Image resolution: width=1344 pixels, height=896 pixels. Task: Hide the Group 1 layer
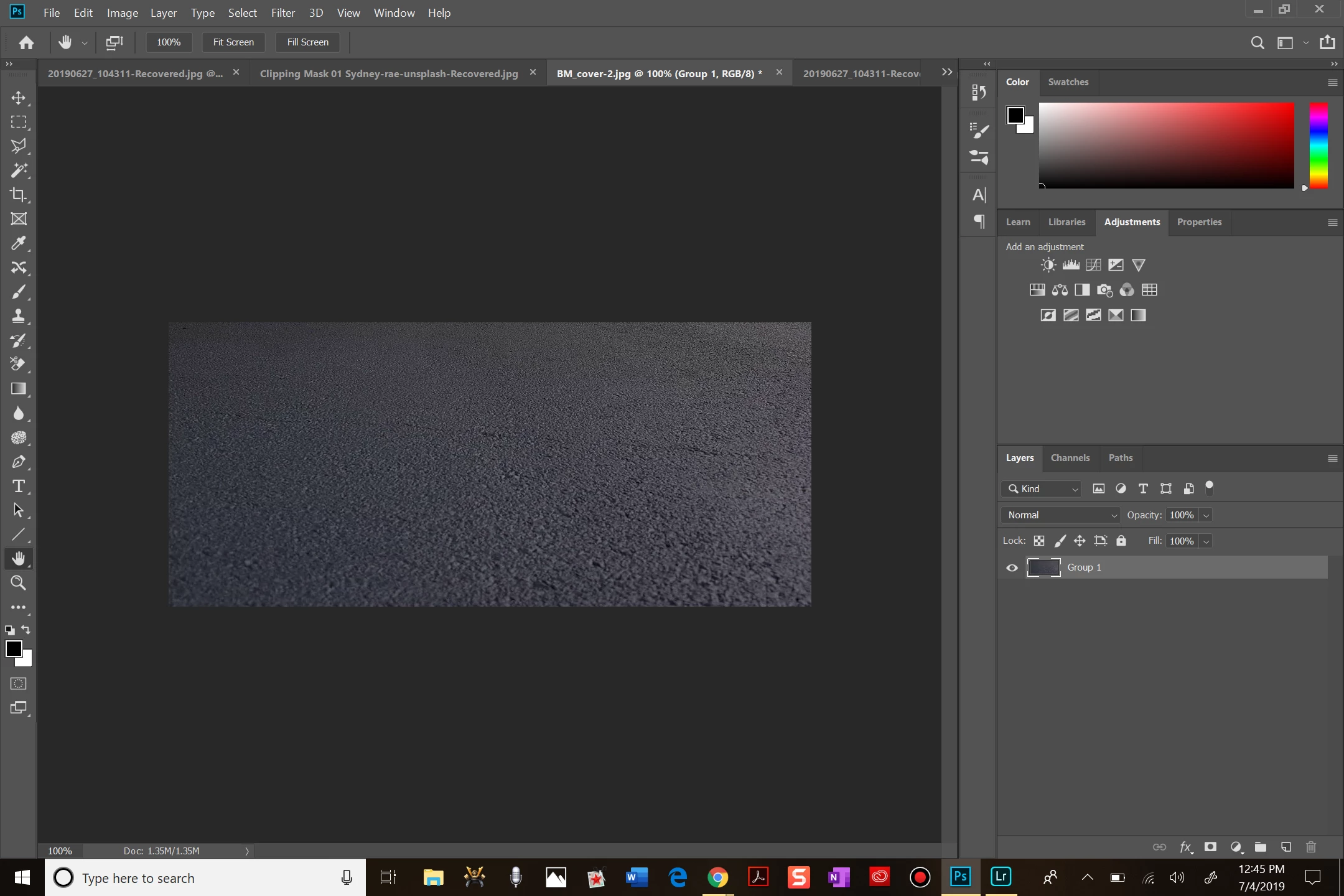tap(1012, 567)
